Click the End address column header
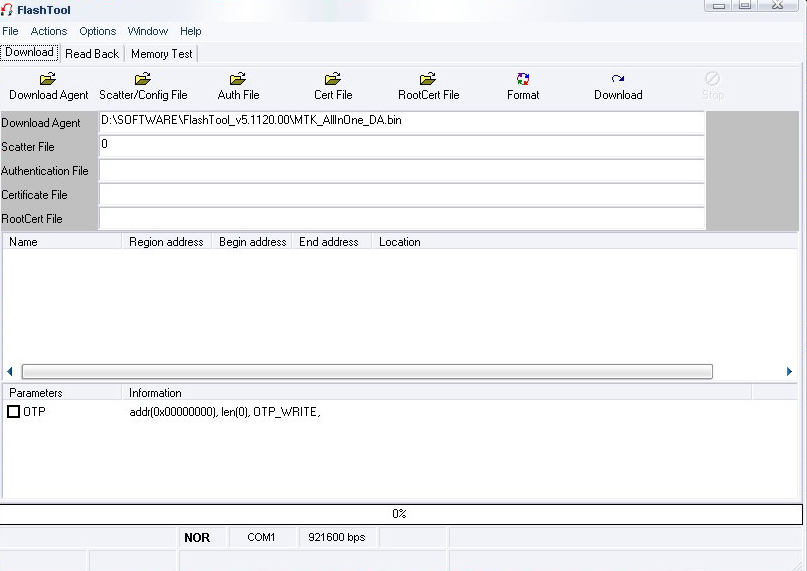The height and width of the screenshot is (571, 807). pyautogui.click(x=331, y=241)
